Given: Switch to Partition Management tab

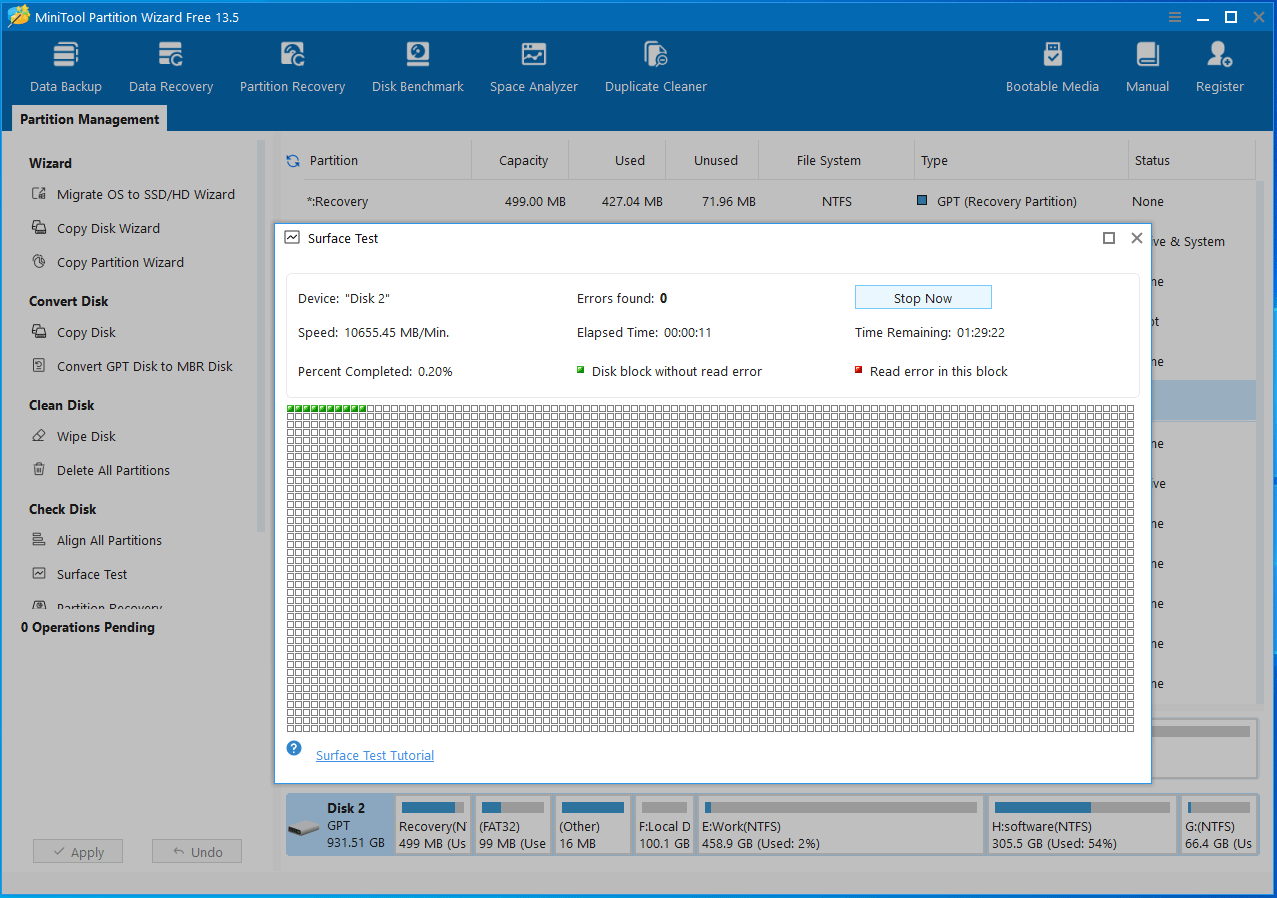Looking at the screenshot, I should coord(89,119).
